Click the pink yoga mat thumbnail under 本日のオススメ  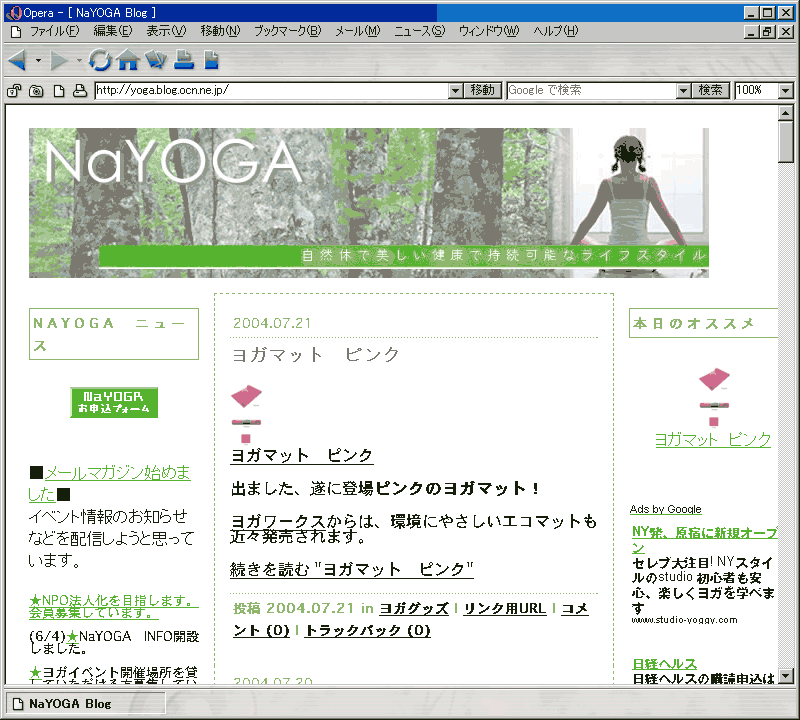714,397
